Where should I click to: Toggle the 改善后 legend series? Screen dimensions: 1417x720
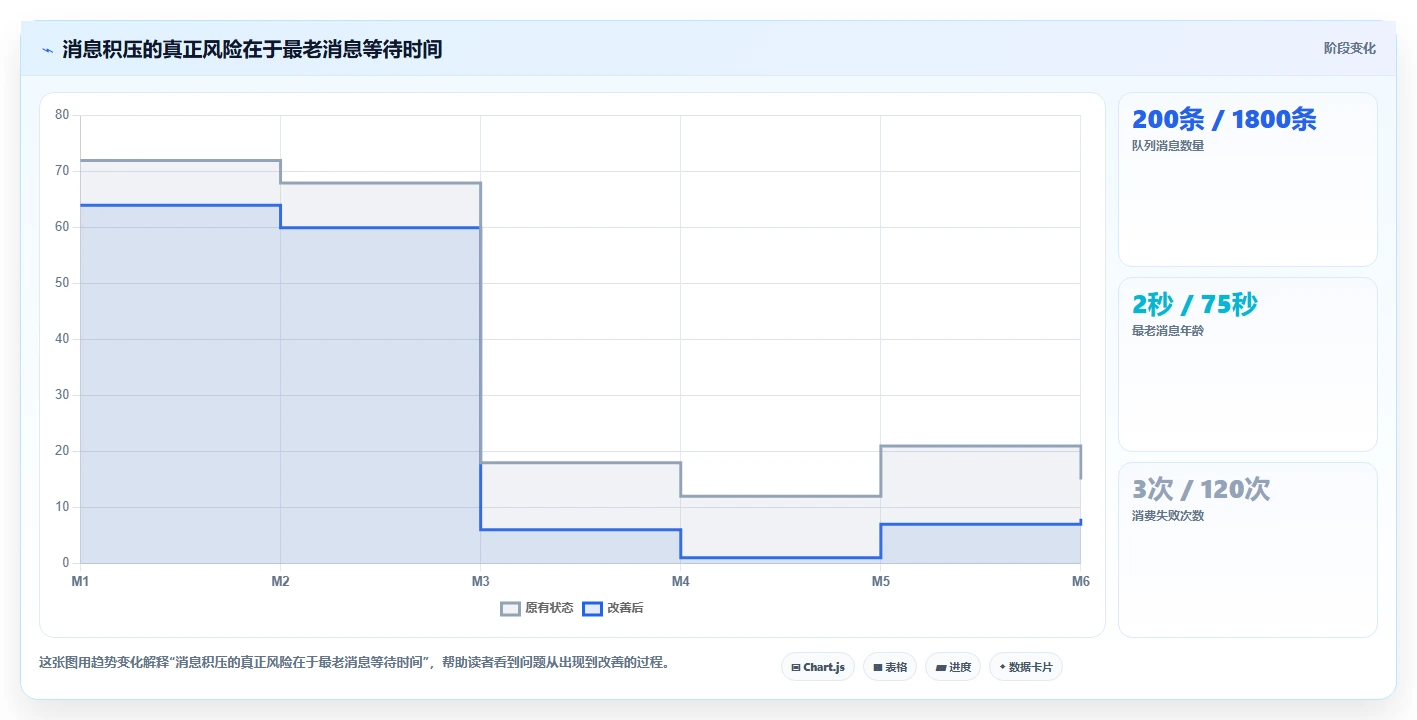(613, 608)
